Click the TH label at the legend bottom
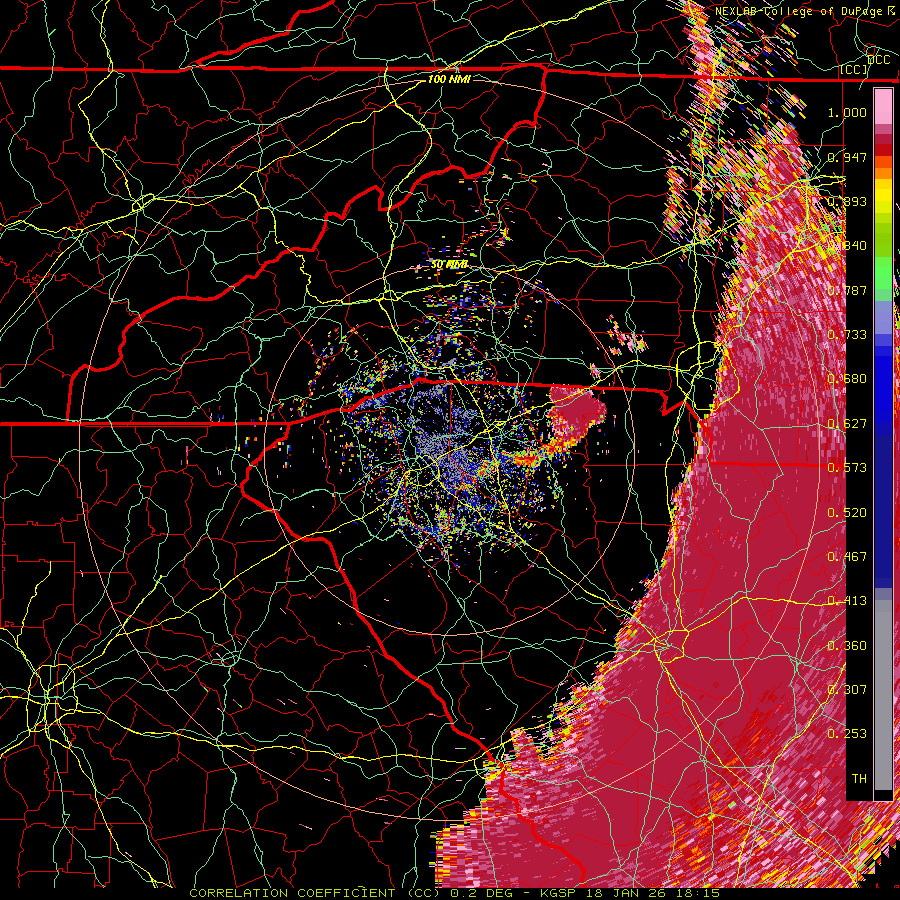The image size is (900, 900). coord(859,778)
